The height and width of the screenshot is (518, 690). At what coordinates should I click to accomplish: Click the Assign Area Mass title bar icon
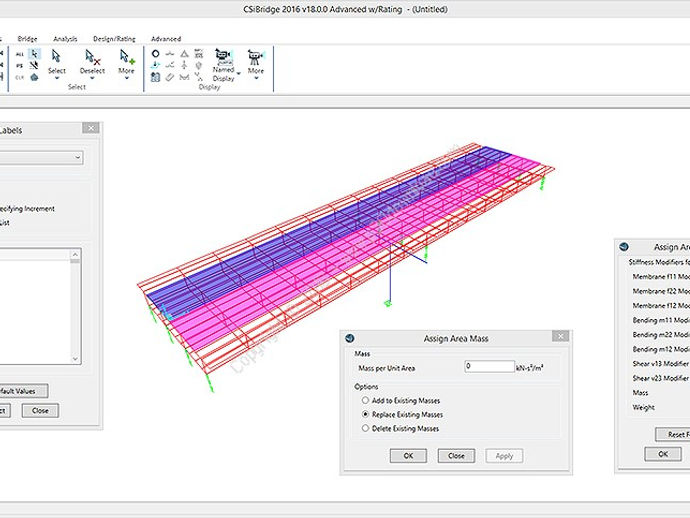tap(350, 338)
